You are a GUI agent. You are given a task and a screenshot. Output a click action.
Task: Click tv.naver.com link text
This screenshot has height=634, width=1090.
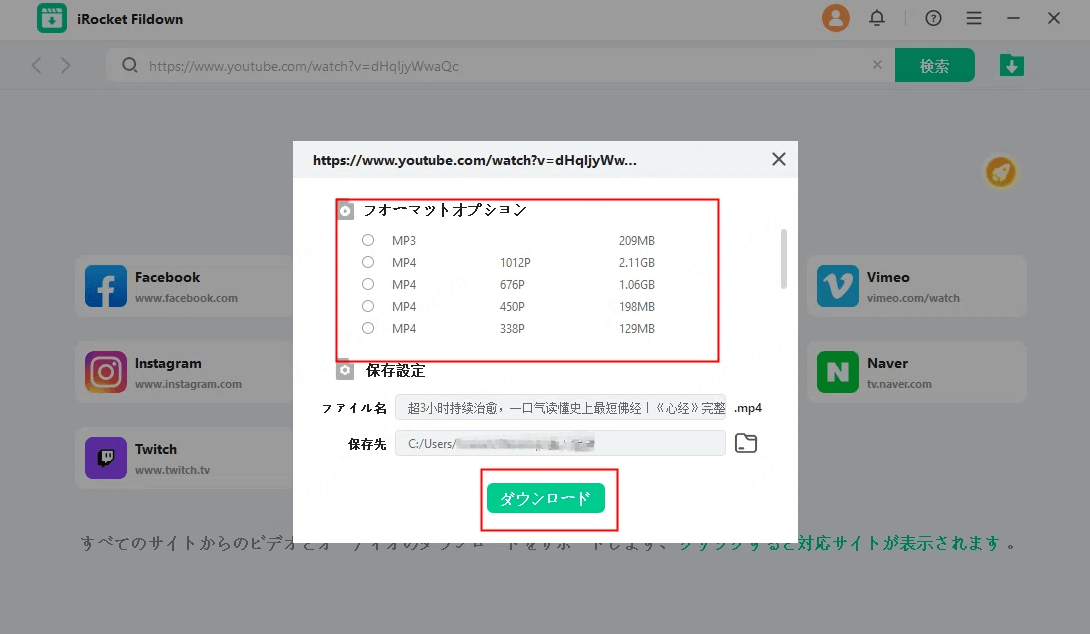(899, 384)
